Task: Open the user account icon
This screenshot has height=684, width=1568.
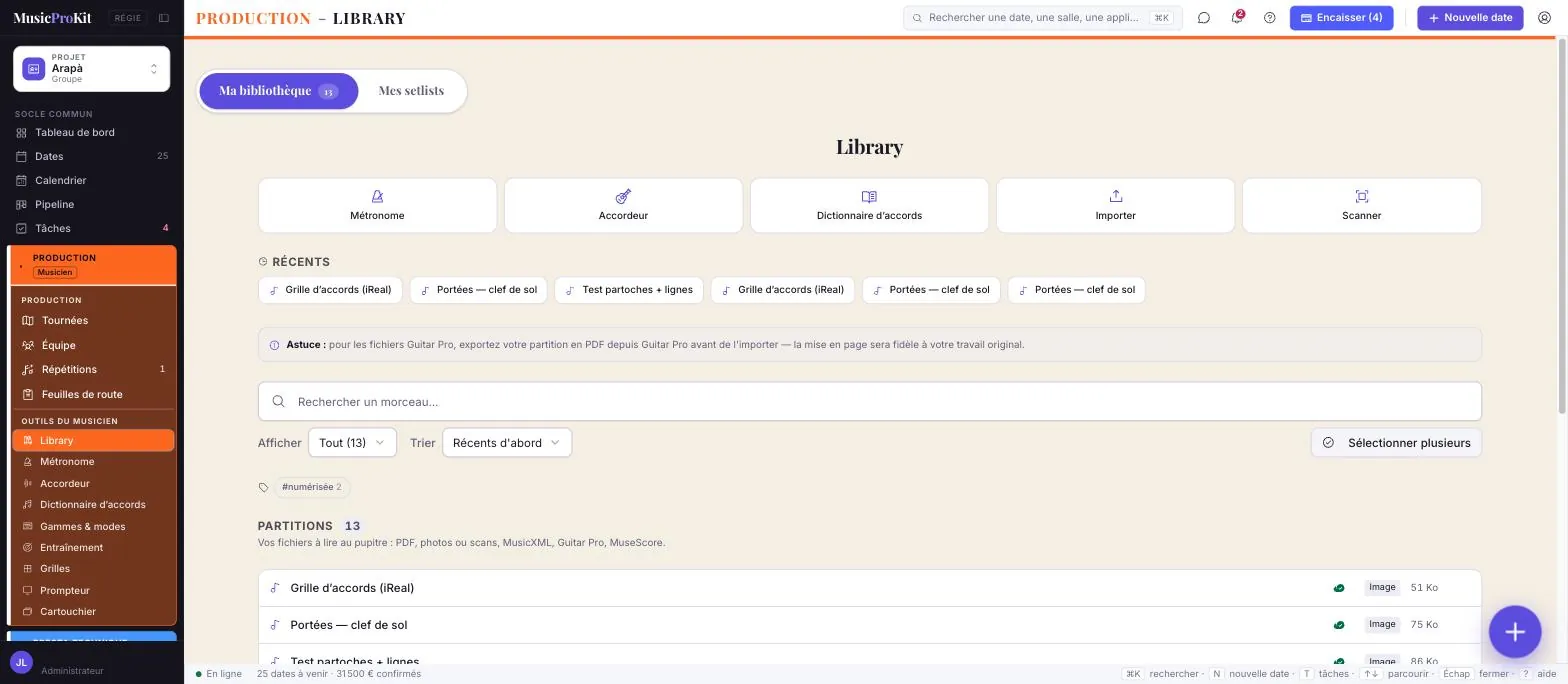Action: point(1544,18)
